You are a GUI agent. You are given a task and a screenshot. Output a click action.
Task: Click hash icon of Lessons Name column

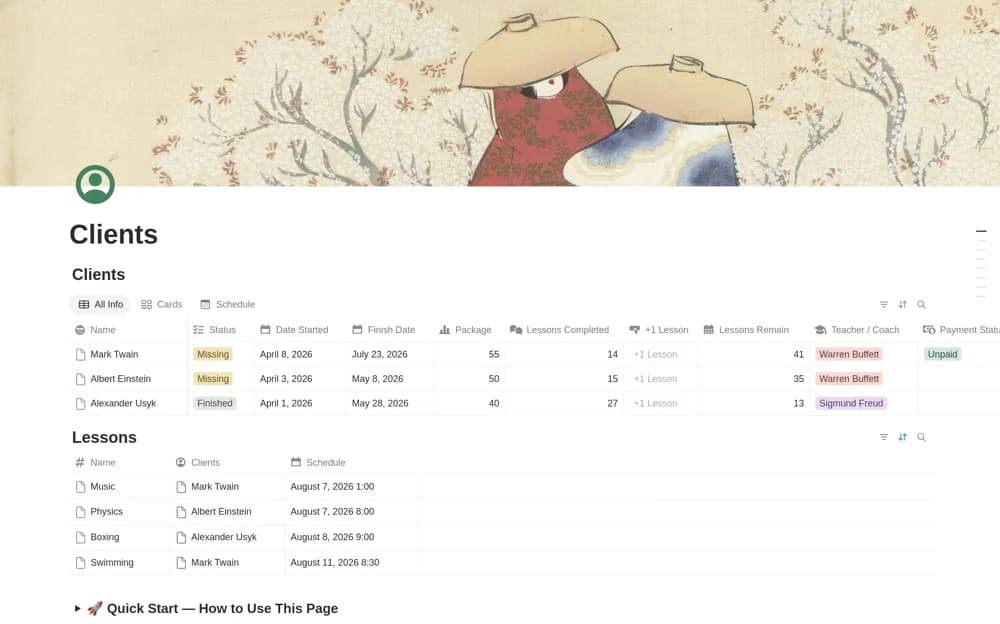[x=80, y=463]
